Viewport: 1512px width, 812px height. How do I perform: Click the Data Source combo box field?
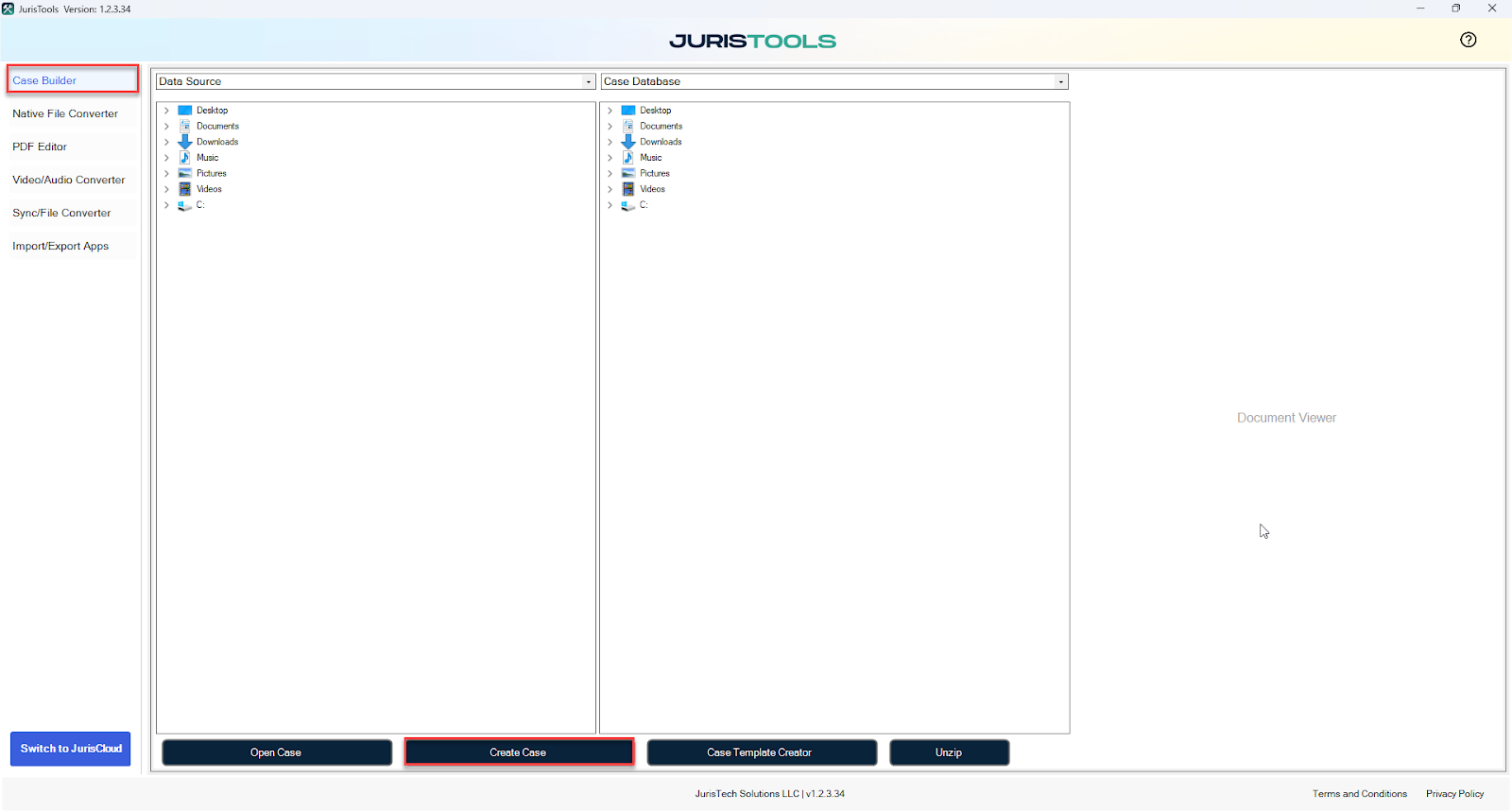point(376,81)
